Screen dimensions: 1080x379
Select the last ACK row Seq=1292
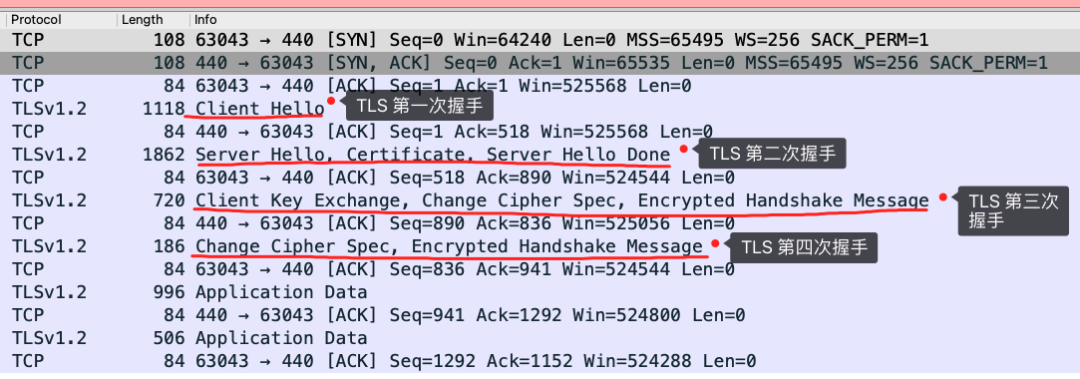tap(540, 361)
